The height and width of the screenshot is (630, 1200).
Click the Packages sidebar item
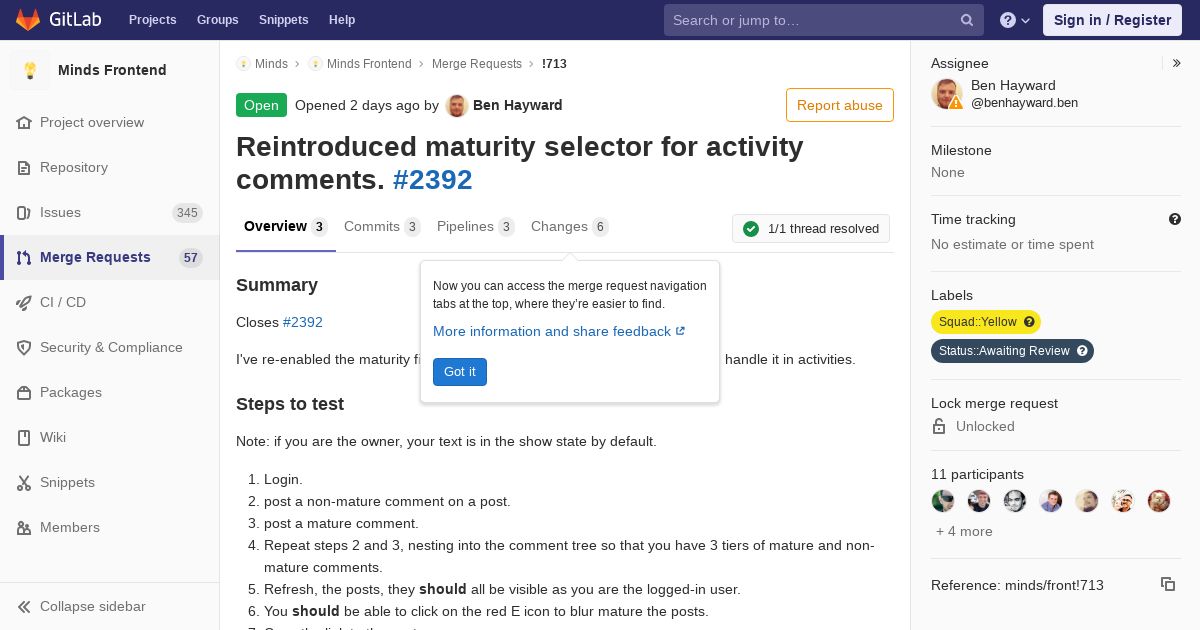(110, 392)
